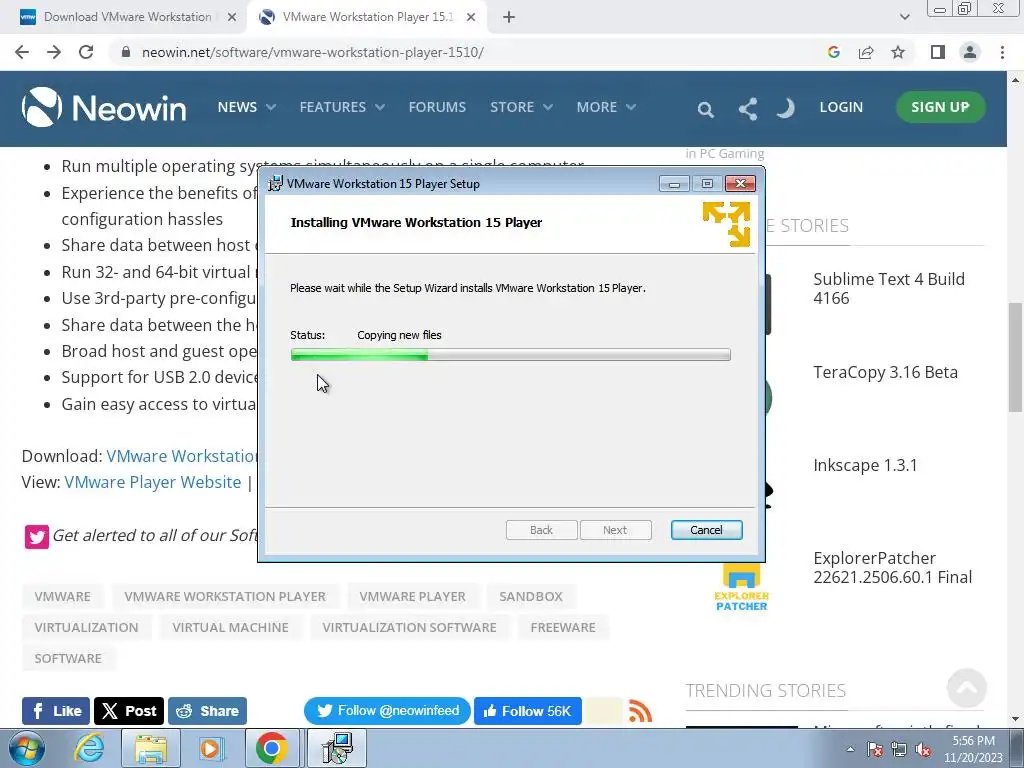Screen dimensions: 1024x768
Task: Select the VIRTUALIZATION tag
Action: (x=86, y=627)
